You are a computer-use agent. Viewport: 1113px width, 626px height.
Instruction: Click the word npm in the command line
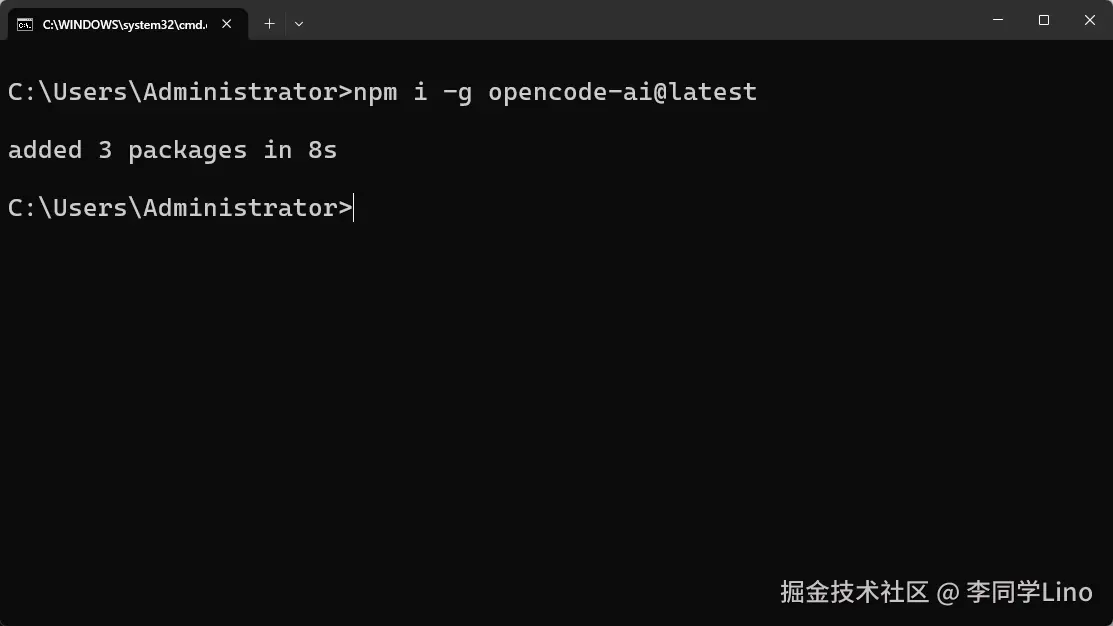pos(375,93)
